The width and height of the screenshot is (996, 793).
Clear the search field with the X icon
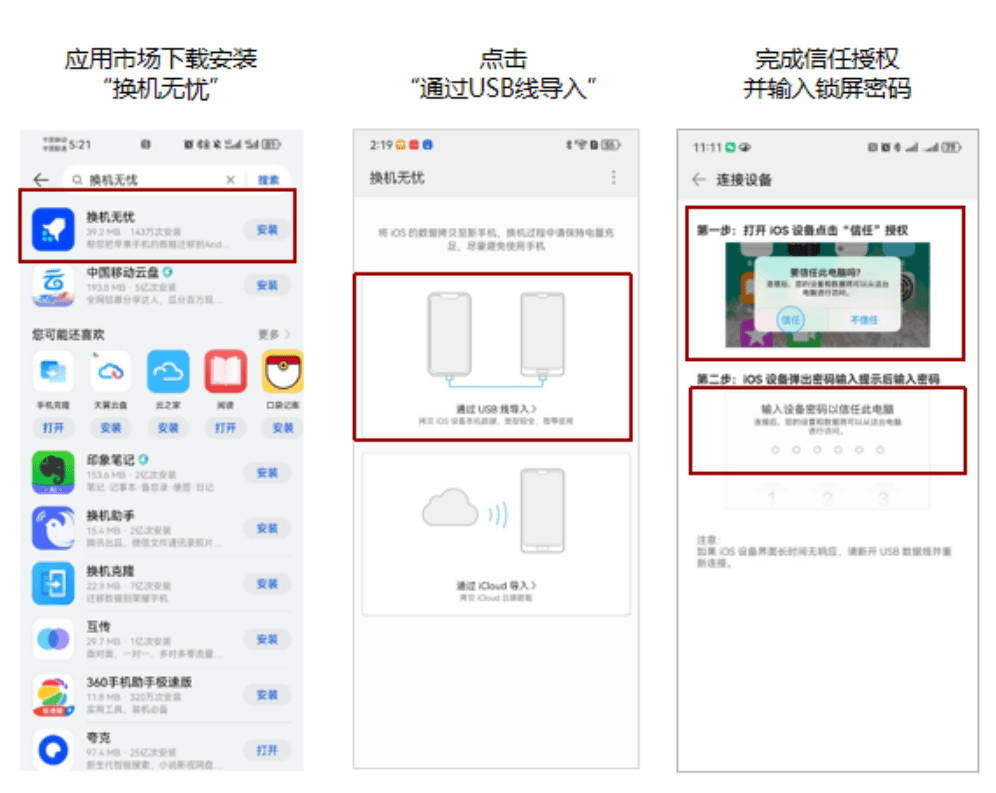(231, 180)
